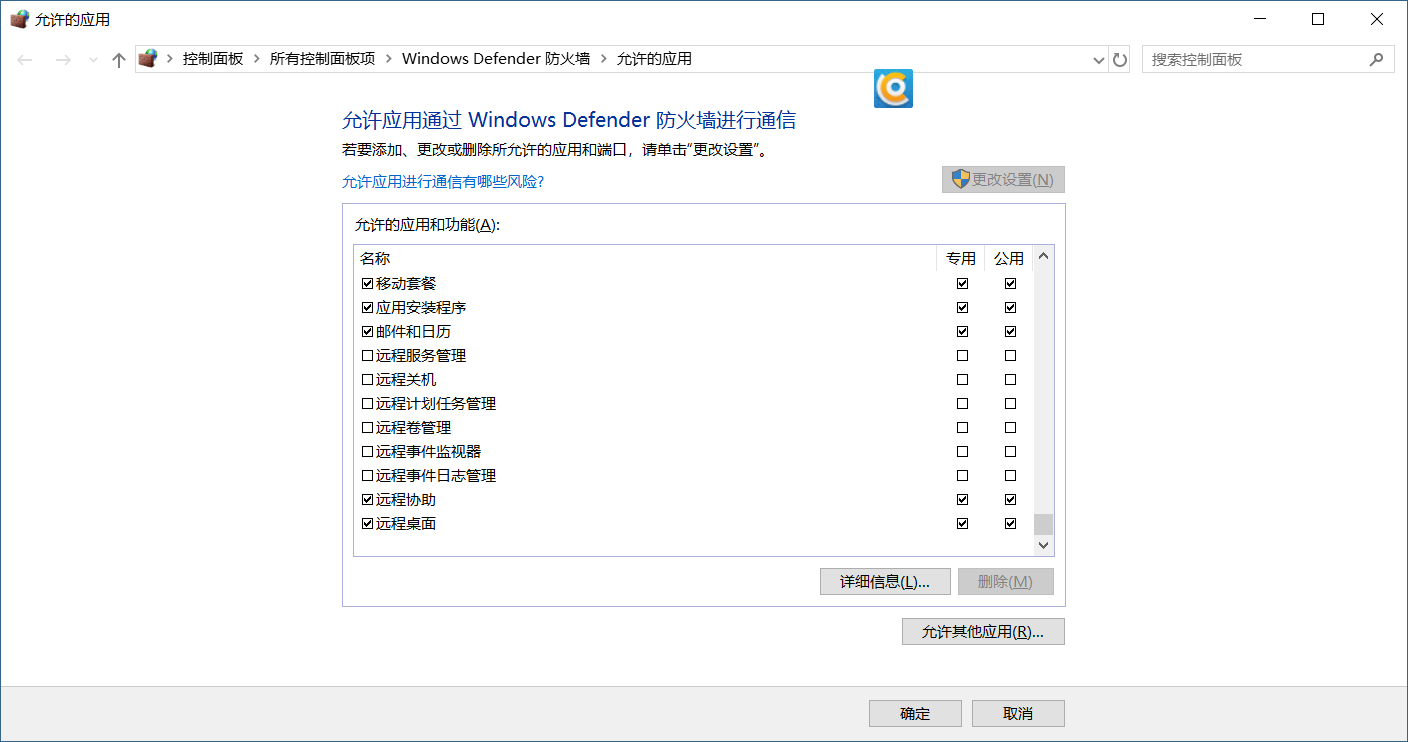The height and width of the screenshot is (742, 1408).
Task: Click 允许其他应用 button
Action: 983,632
